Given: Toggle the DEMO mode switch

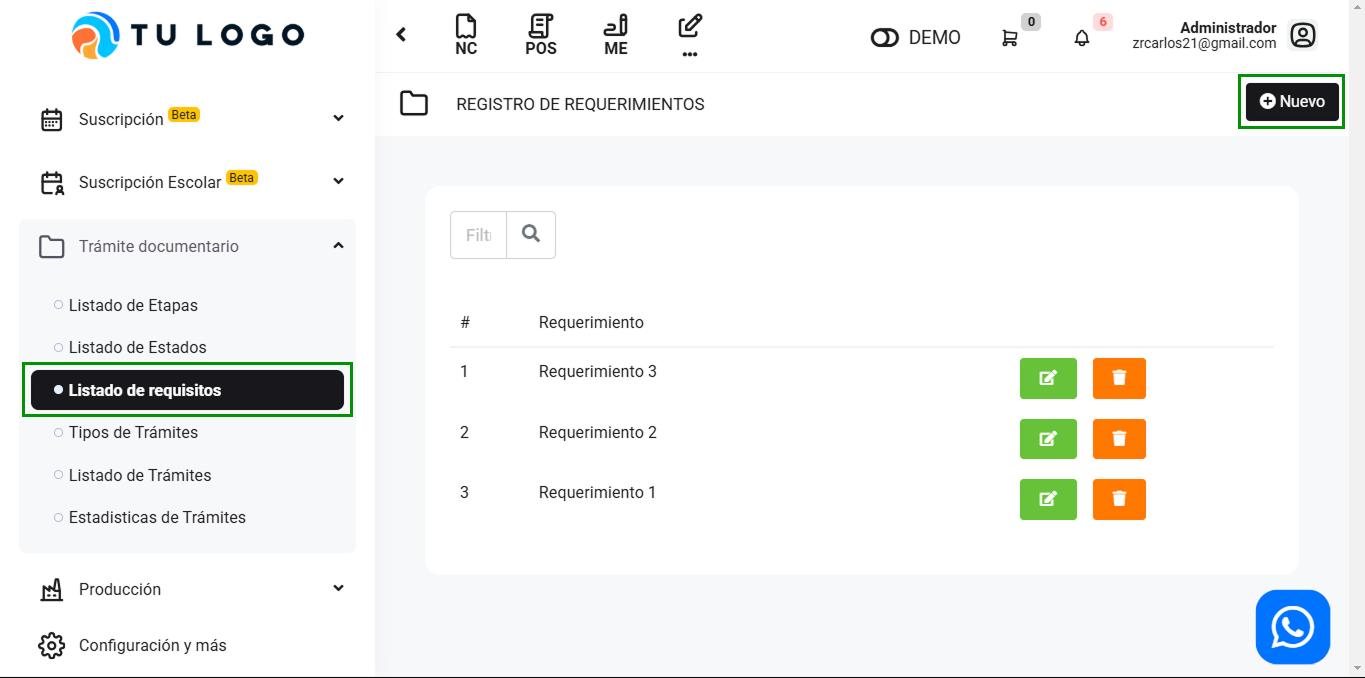Looking at the screenshot, I should tap(885, 38).
